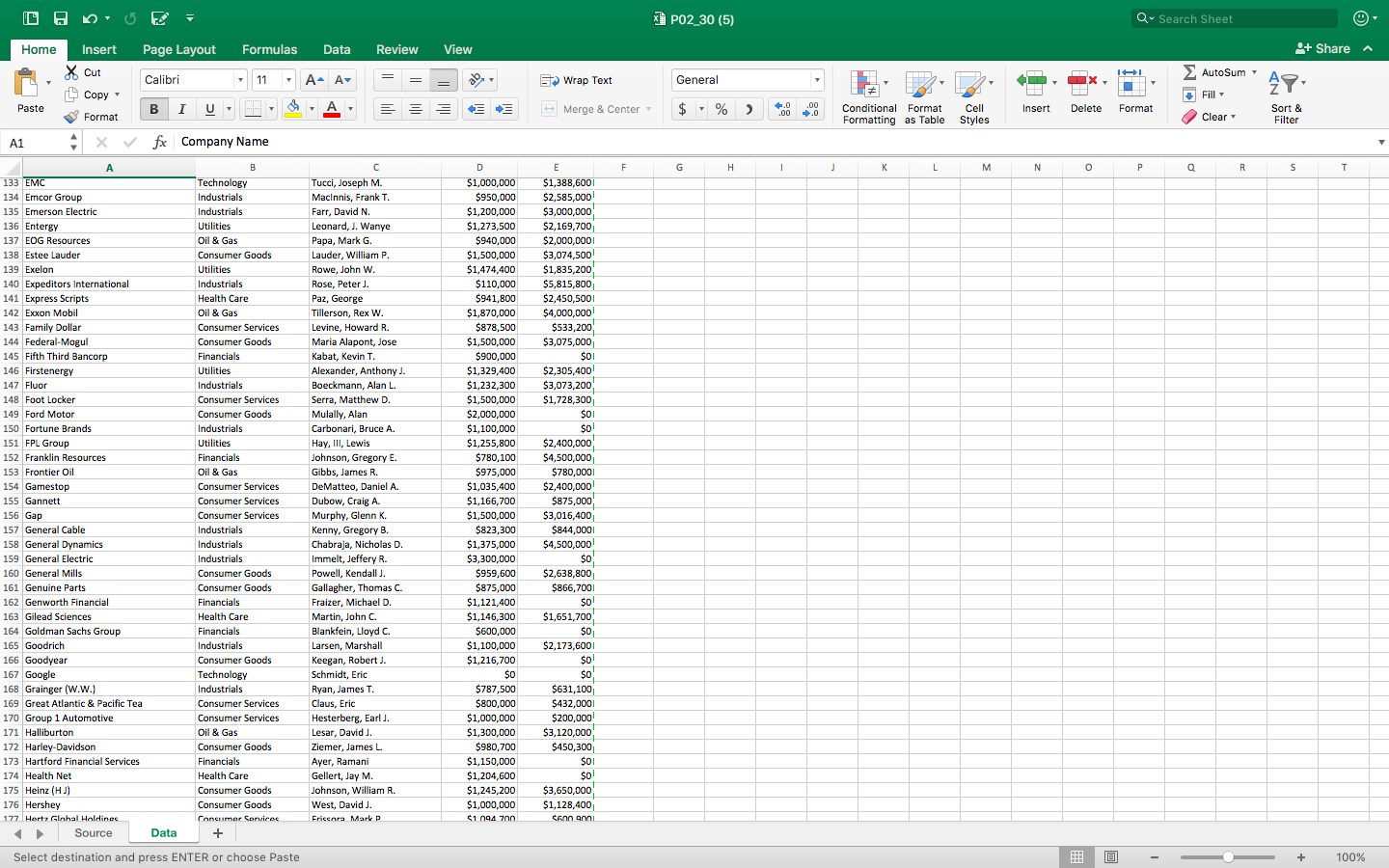1389x868 pixels.
Task: Click the AutoSum button
Action: pos(1213,72)
